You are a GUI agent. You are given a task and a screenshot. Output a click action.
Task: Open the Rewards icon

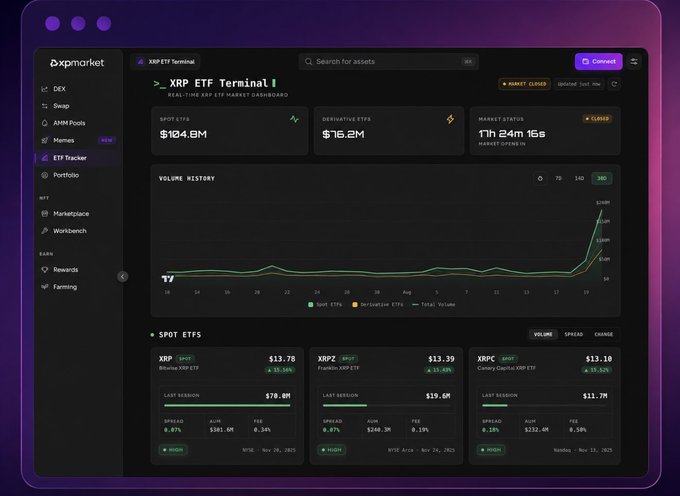(44, 270)
